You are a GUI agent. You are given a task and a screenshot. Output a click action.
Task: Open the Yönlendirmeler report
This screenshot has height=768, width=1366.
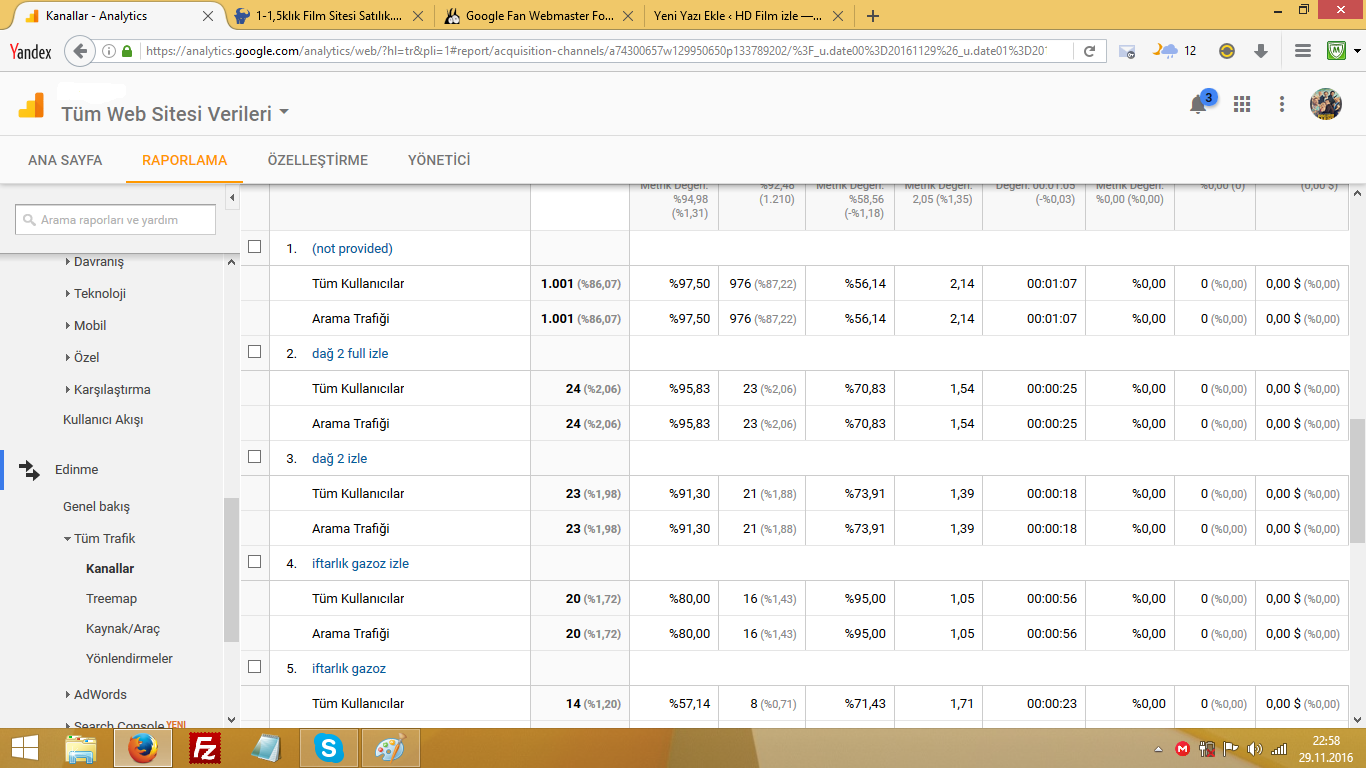point(129,659)
